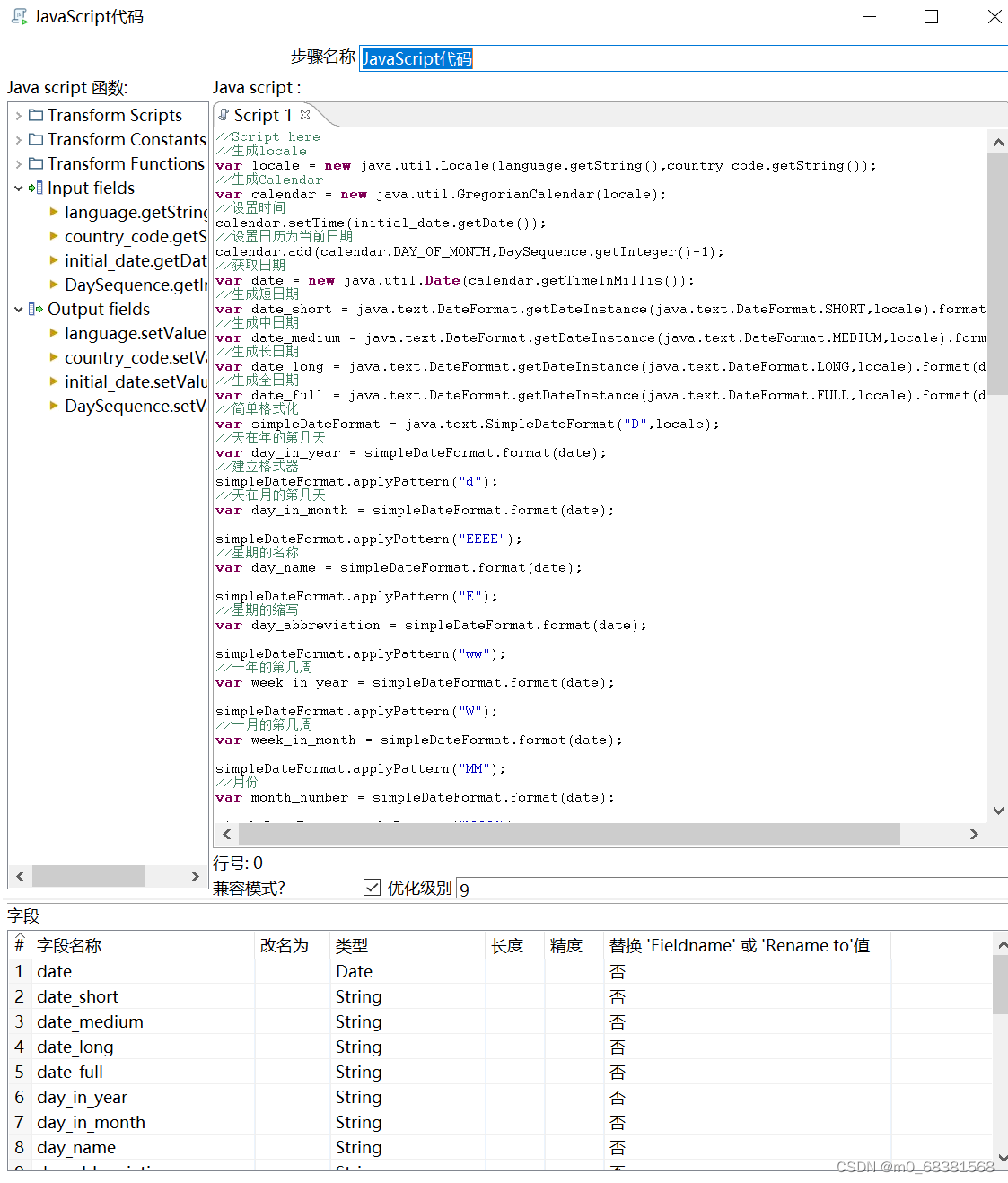Image resolution: width=1008 pixels, height=1183 pixels.
Task: Select initial_date.getDate tree item
Action: click(x=136, y=261)
